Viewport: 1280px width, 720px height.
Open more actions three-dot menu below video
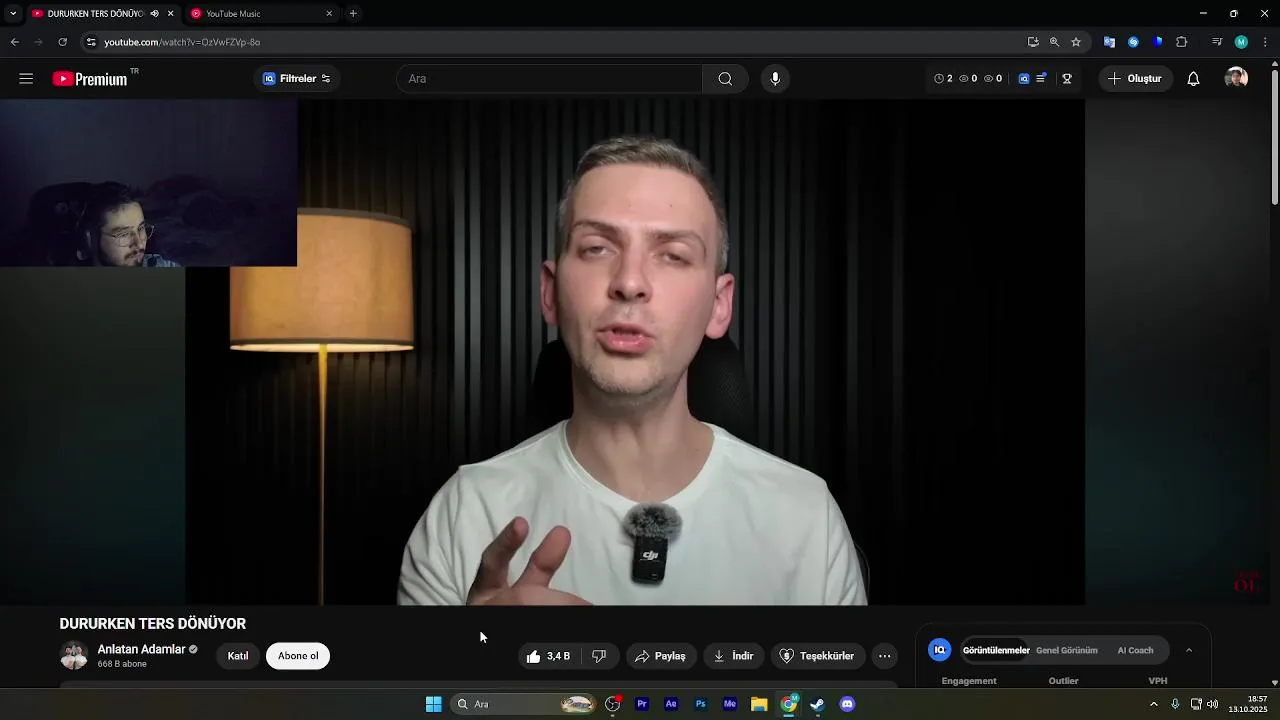tap(884, 656)
